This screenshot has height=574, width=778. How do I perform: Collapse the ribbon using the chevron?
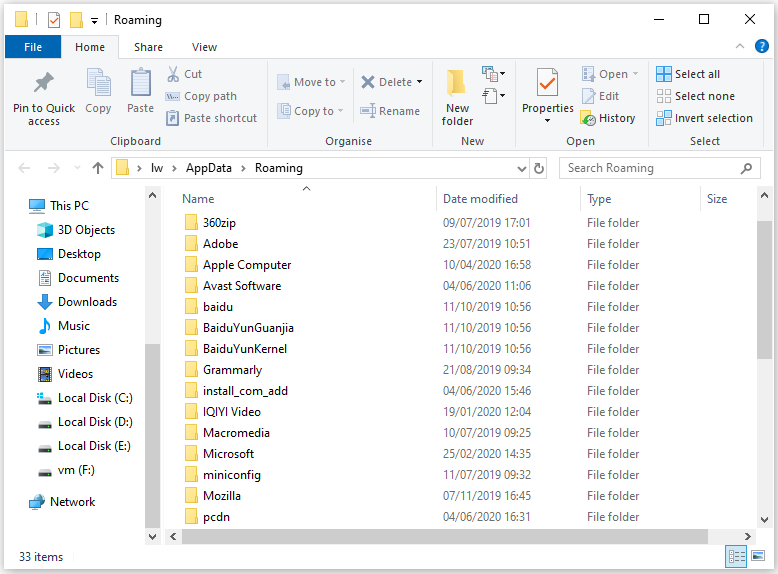739,47
